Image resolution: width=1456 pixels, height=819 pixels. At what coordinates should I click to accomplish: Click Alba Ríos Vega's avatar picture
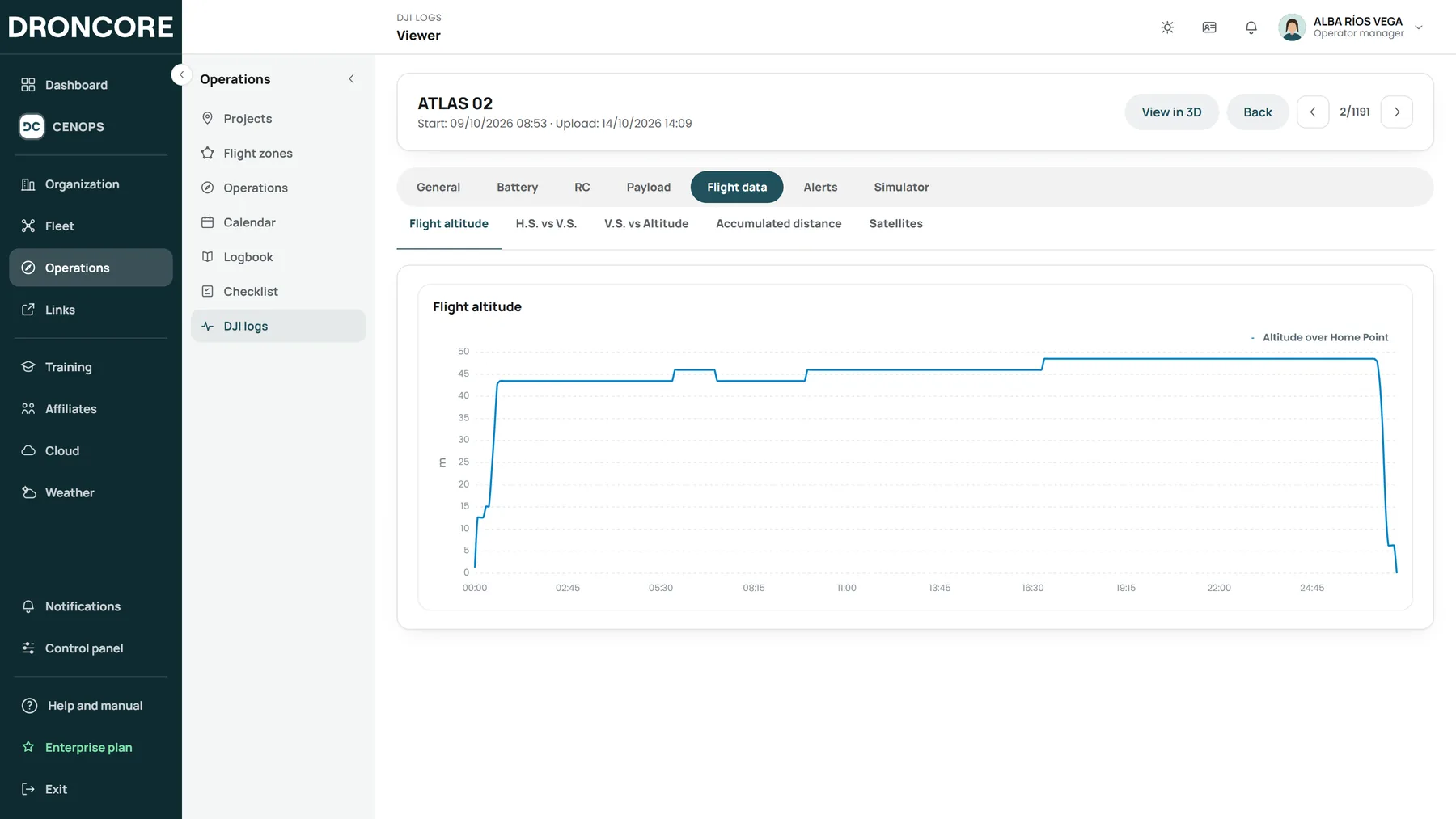(x=1292, y=27)
